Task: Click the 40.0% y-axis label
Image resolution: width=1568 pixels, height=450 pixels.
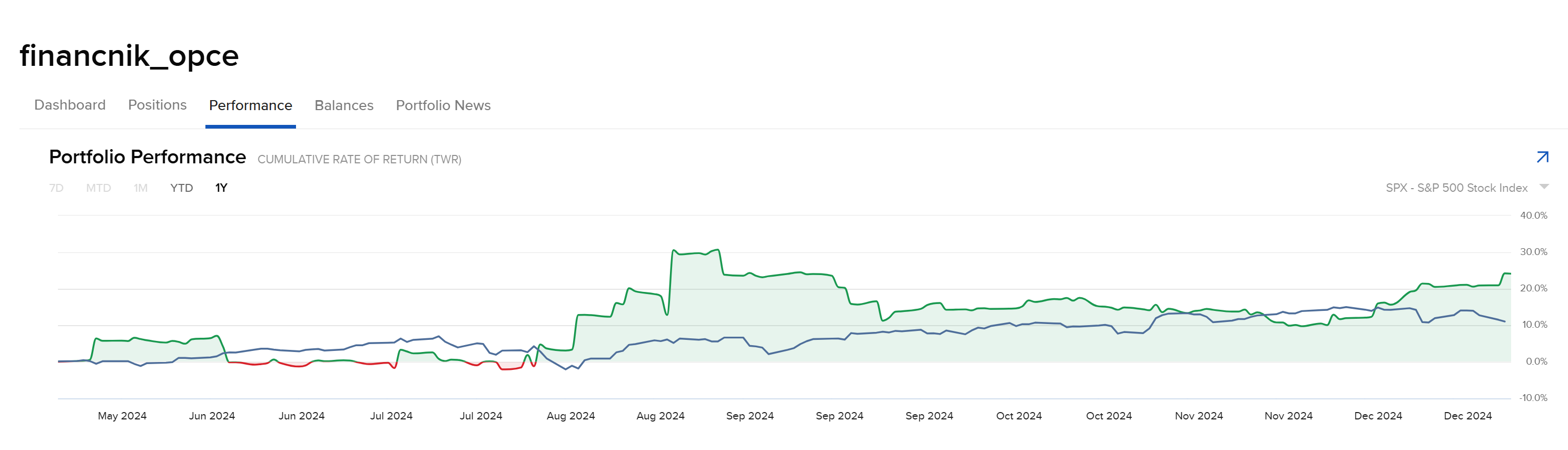Action: 1533,216
